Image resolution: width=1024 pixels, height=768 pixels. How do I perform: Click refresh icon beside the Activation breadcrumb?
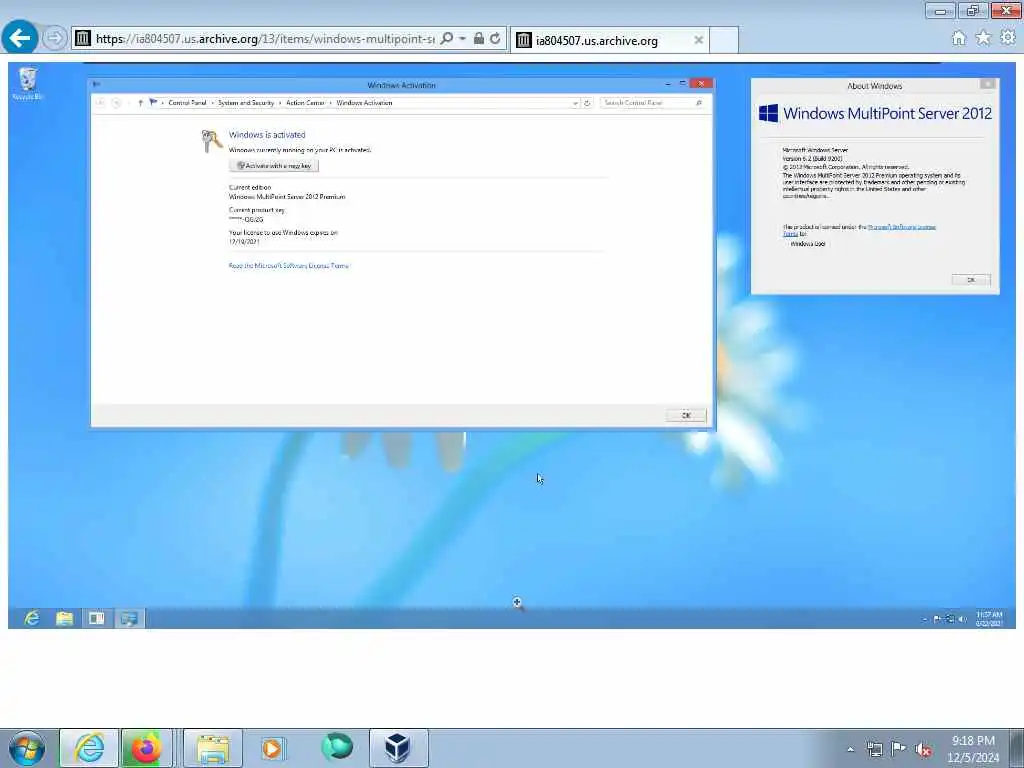coord(587,103)
